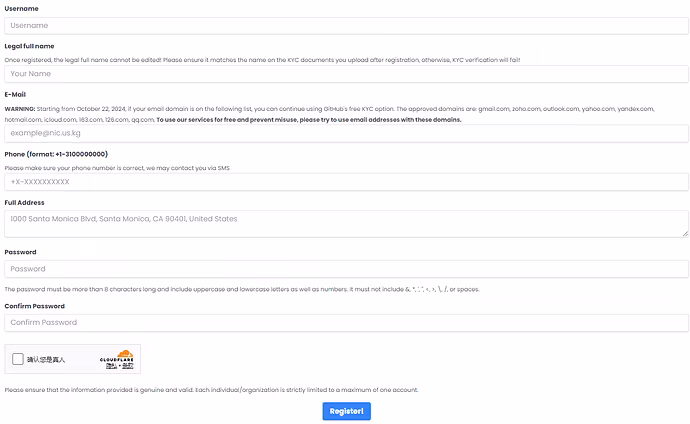690x424 pixels.
Task: Click the "Password" label above its field
Action: (x=21, y=252)
